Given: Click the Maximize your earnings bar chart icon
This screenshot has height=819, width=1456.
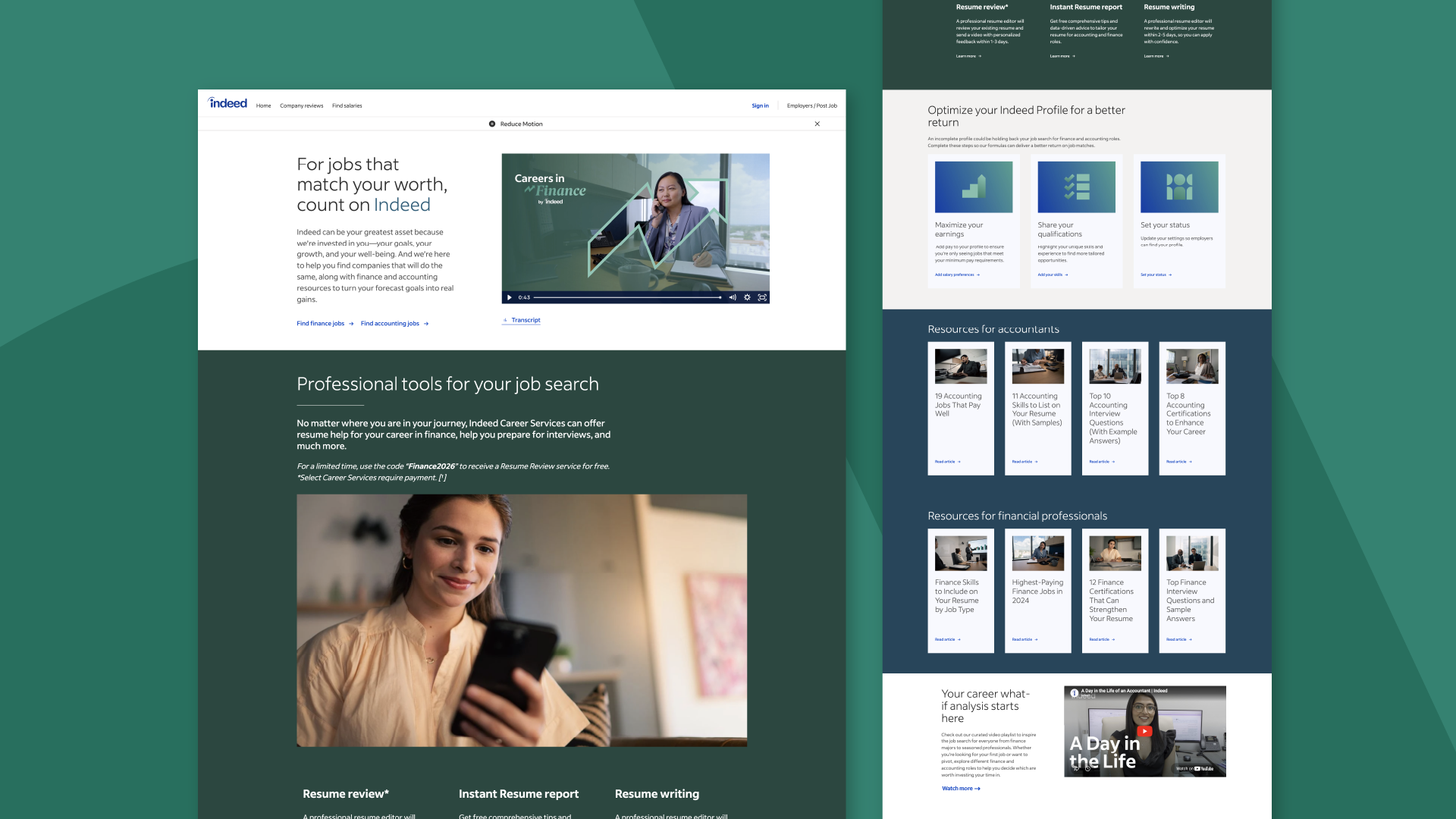Looking at the screenshot, I should (974, 187).
